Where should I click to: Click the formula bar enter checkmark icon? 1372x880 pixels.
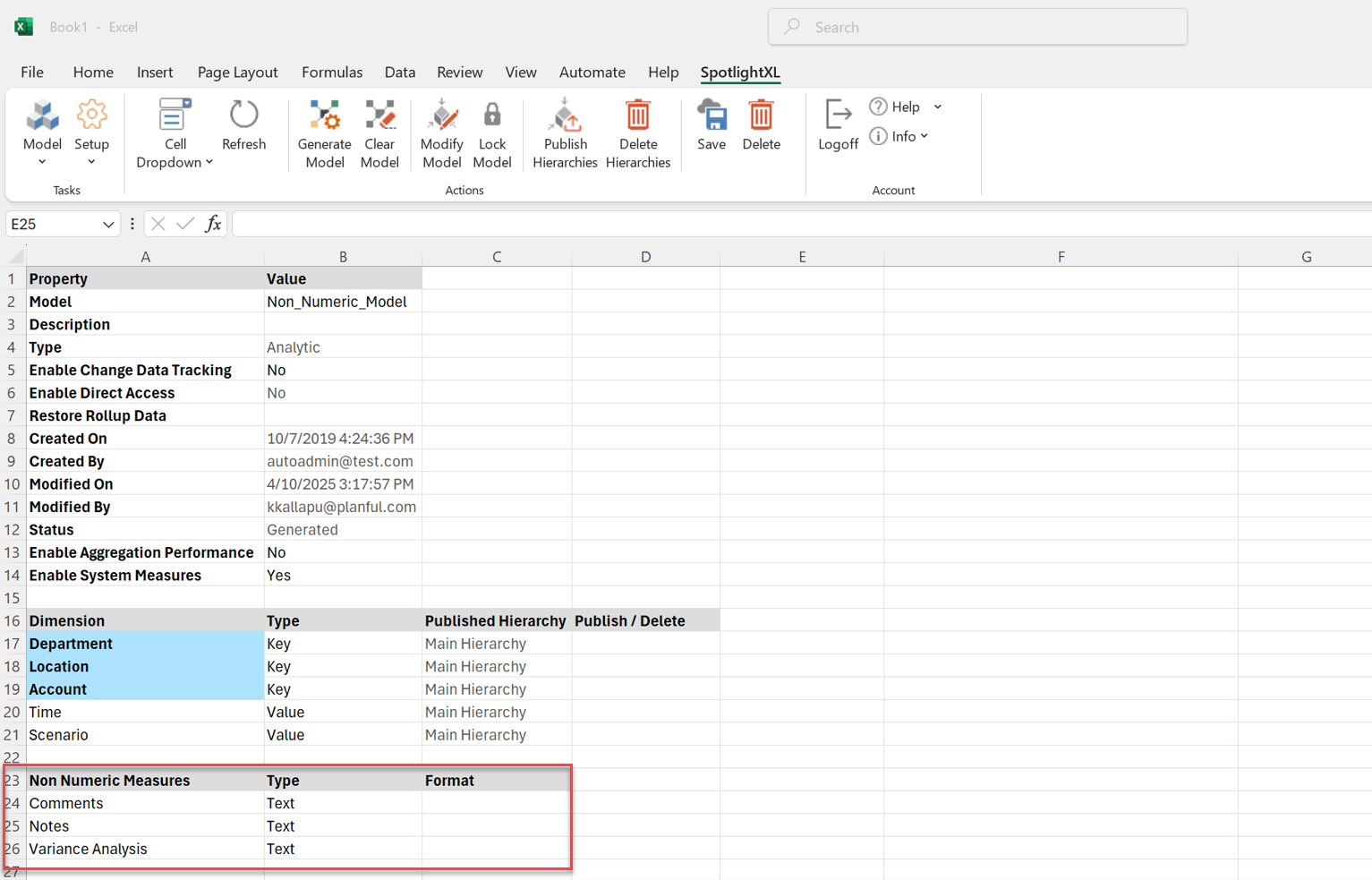pyautogui.click(x=185, y=224)
